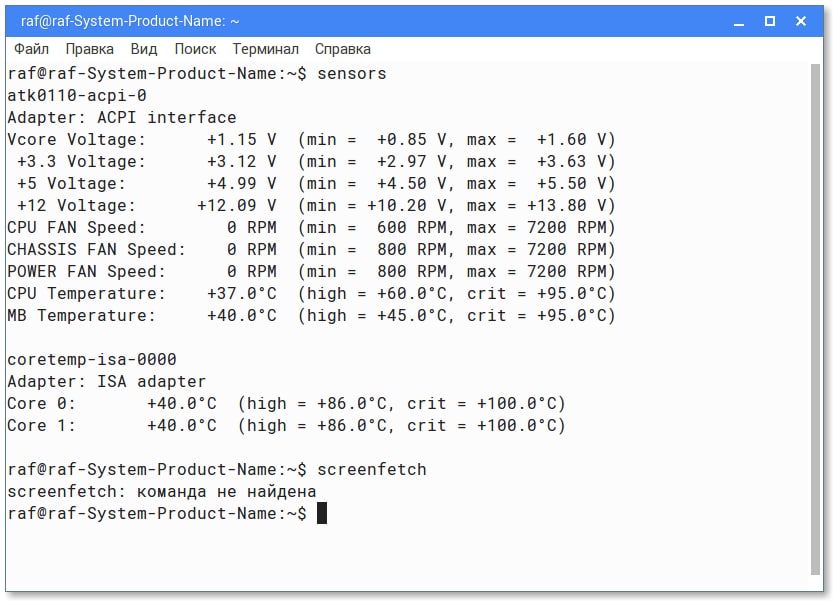Click the '+3.3 Voltage:' label
The width and height of the screenshot is (833, 601).
point(81,162)
